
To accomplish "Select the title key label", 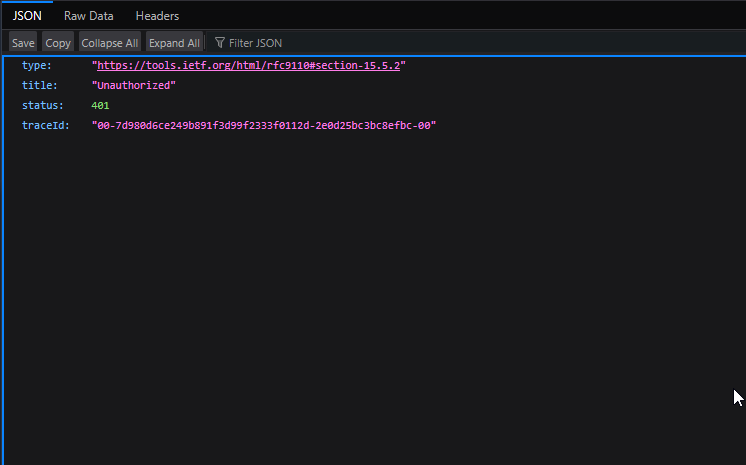I will [38, 85].
